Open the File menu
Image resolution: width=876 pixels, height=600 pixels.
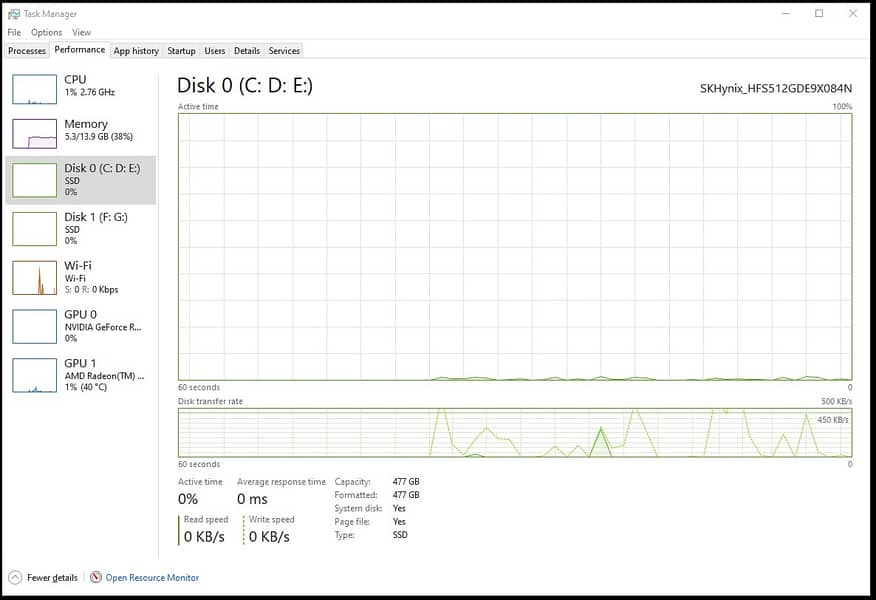14,32
